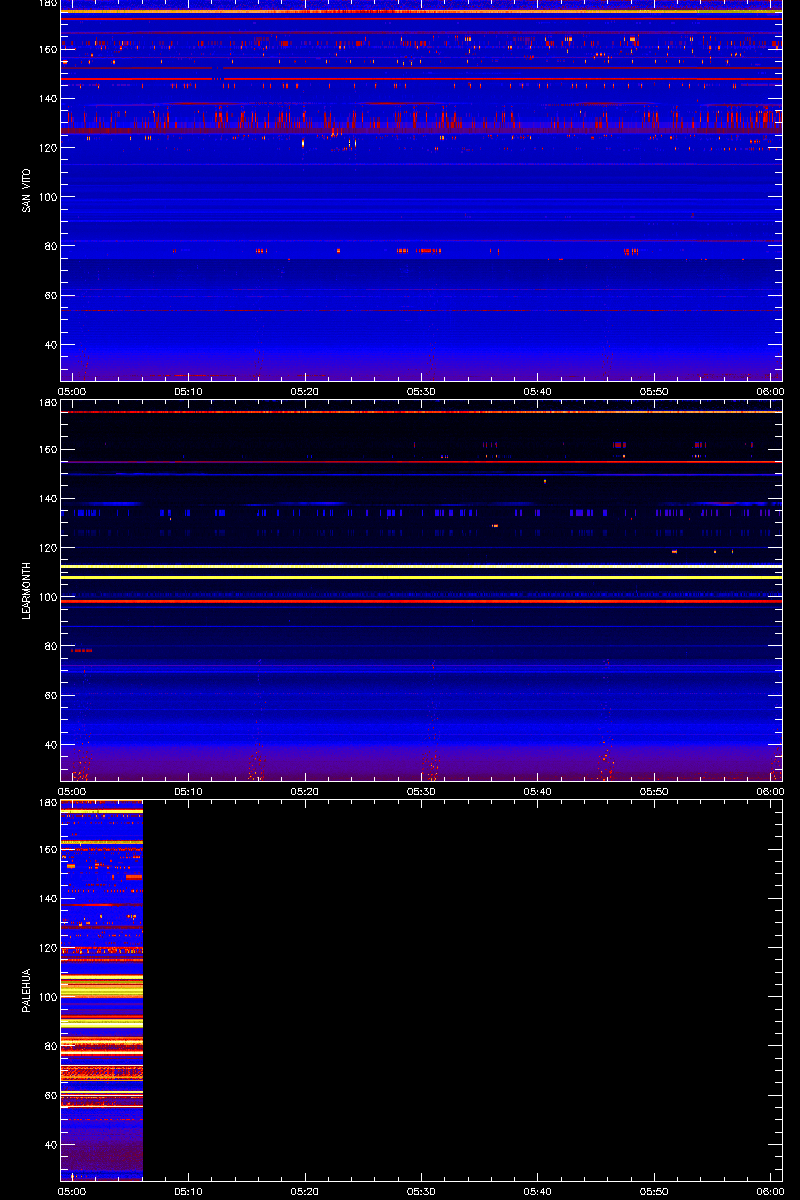Select the San Vito spectrogram plot
The width and height of the screenshot is (800, 1200).
pyautogui.click(x=421, y=191)
